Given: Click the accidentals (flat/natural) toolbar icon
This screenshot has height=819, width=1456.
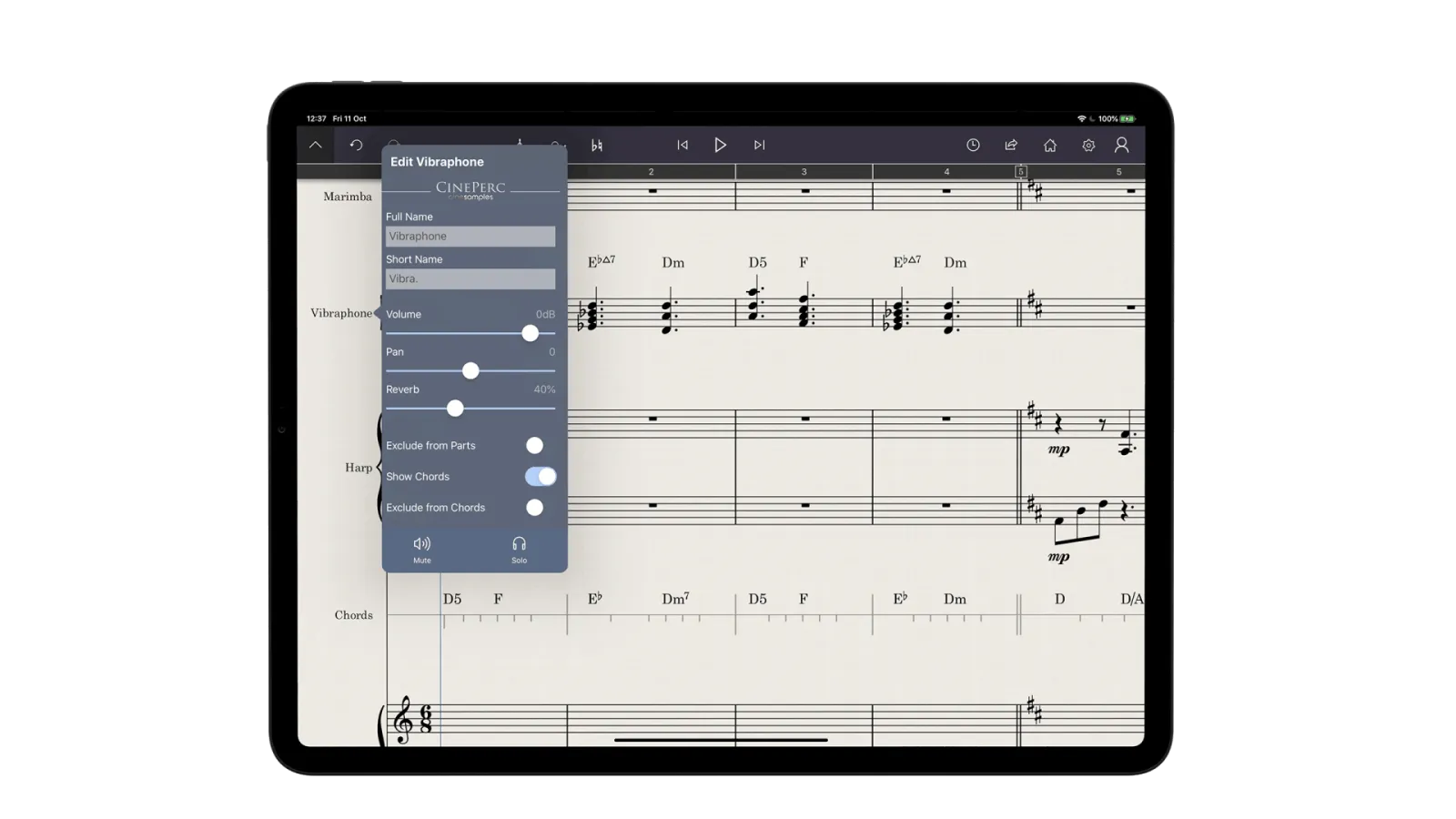Looking at the screenshot, I should (597, 145).
